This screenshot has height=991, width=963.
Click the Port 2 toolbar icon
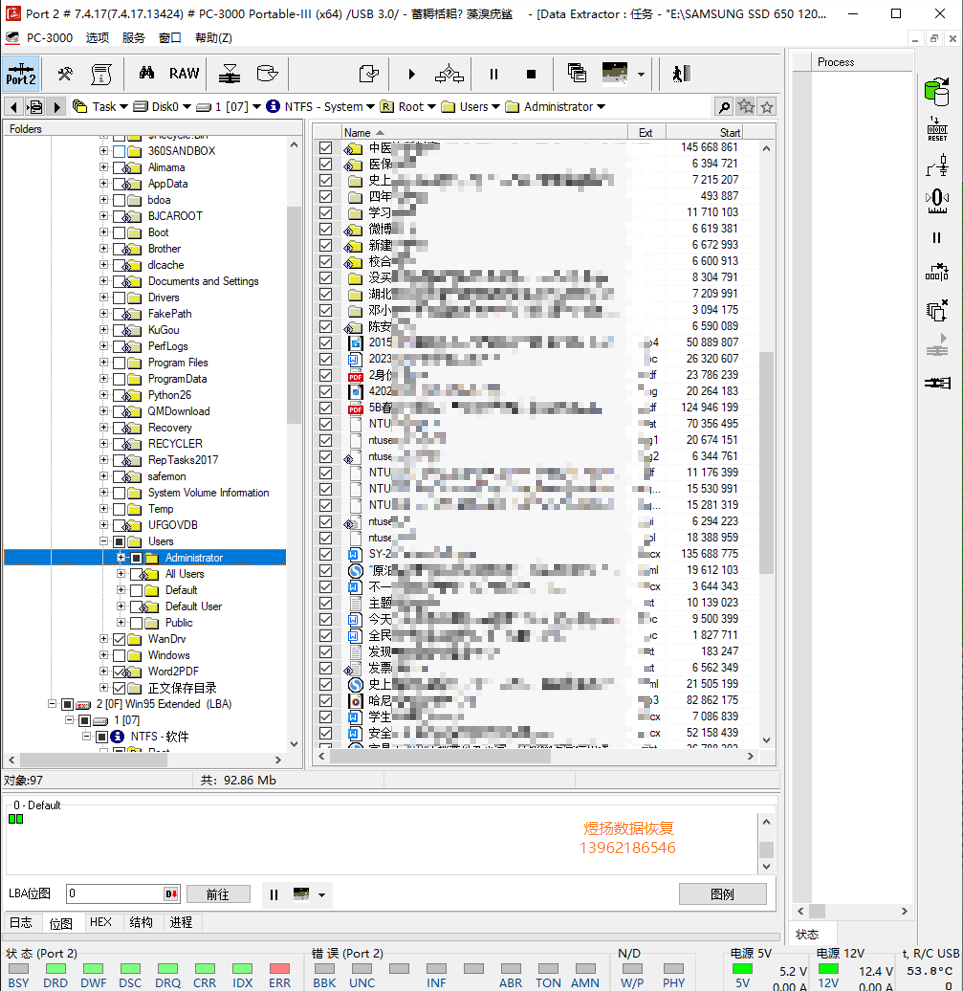(21, 74)
